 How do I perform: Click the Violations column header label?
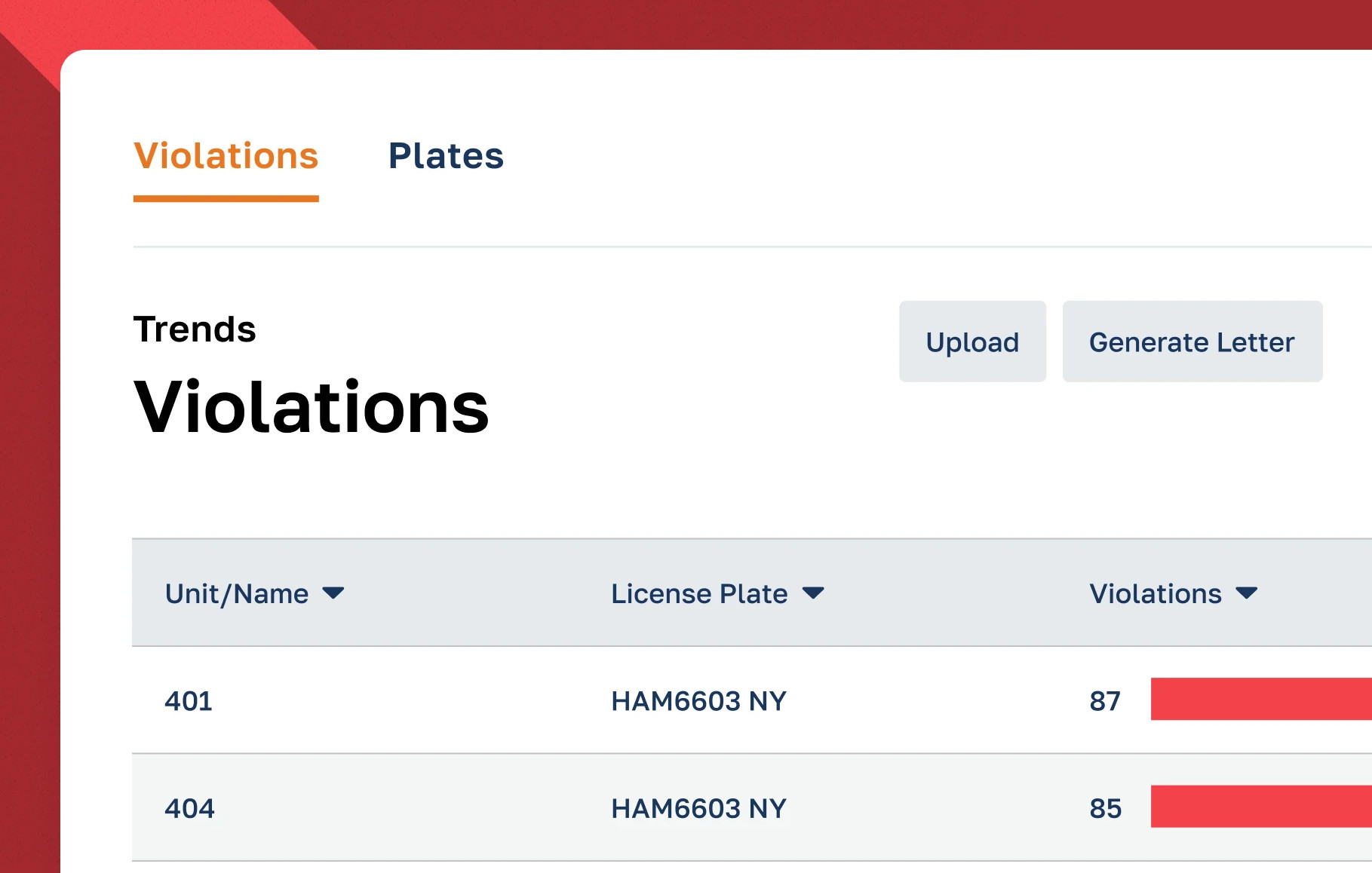pyautogui.click(x=1155, y=594)
